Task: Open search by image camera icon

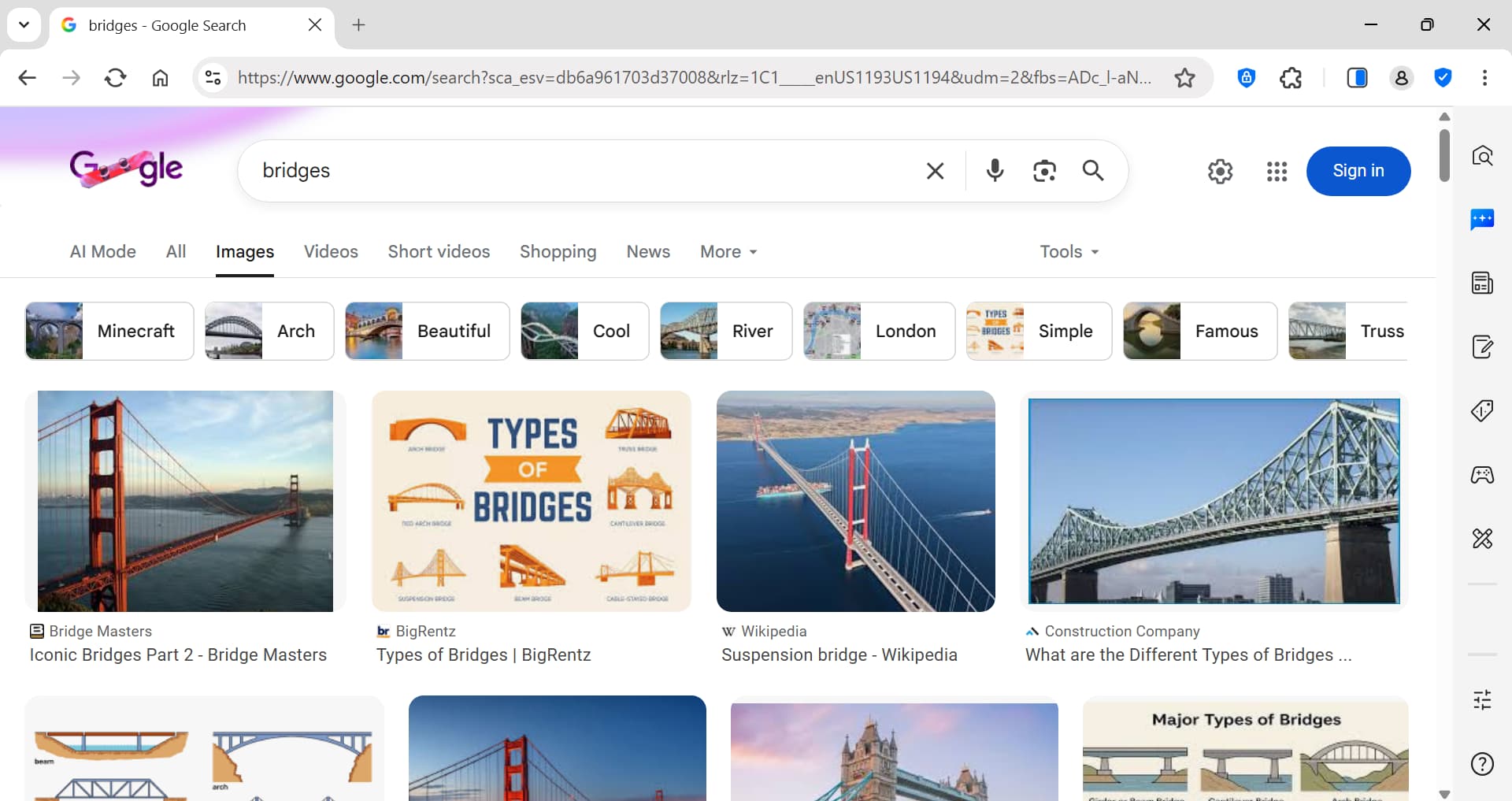Action: coord(1044,170)
